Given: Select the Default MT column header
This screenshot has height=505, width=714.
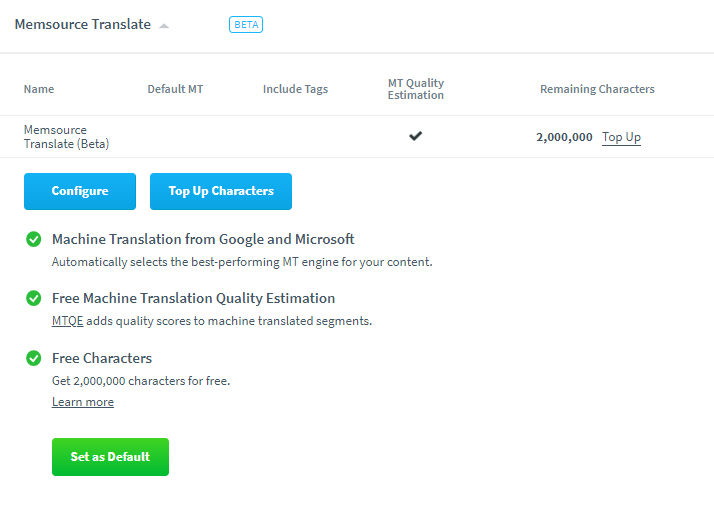Looking at the screenshot, I should click(x=175, y=89).
